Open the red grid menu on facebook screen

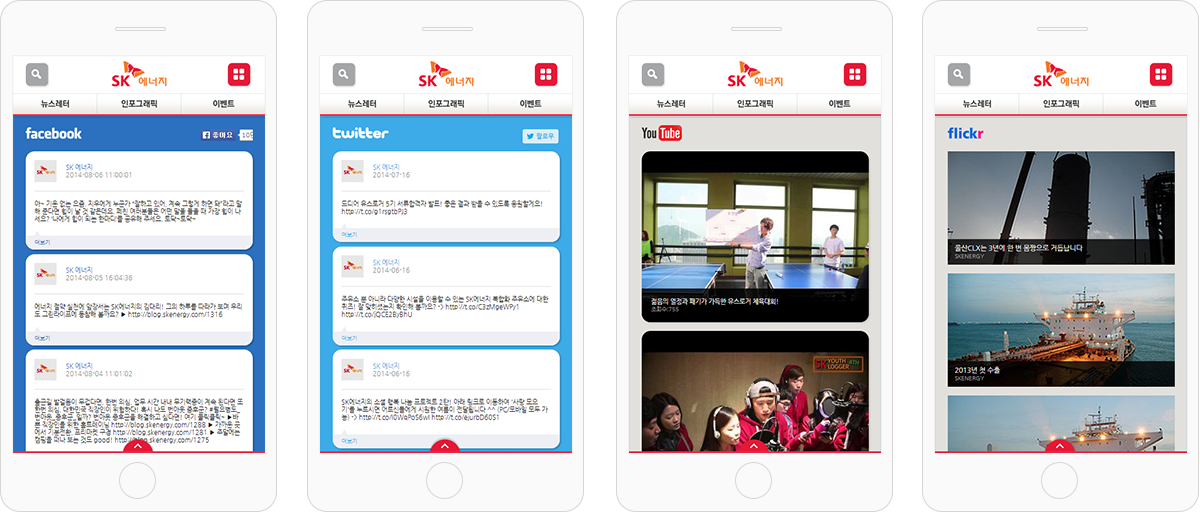(x=239, y=74)
